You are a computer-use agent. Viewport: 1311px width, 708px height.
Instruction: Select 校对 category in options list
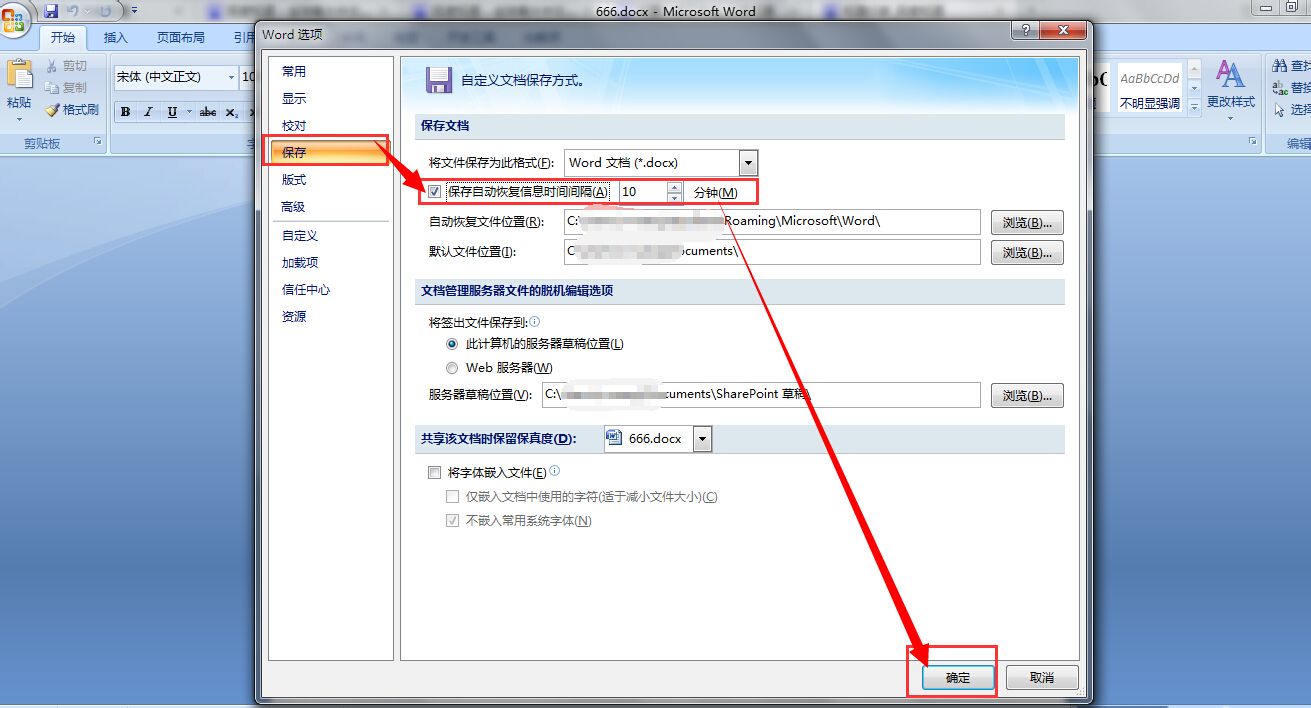[x=330, y=126]
